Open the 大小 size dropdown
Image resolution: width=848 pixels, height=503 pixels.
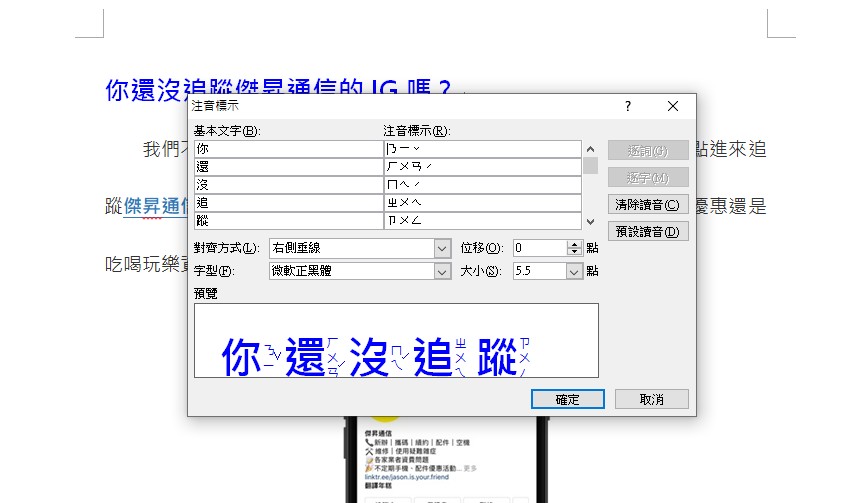point(574,271)
